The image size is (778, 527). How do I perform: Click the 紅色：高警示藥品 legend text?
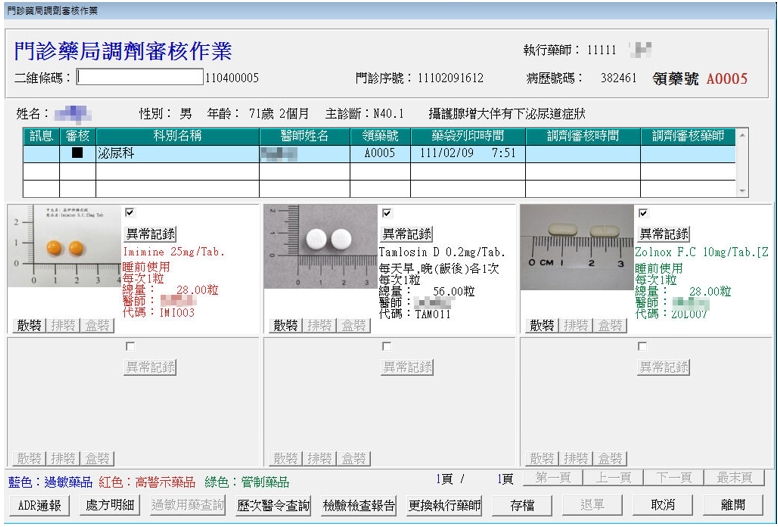coord(147,482)
